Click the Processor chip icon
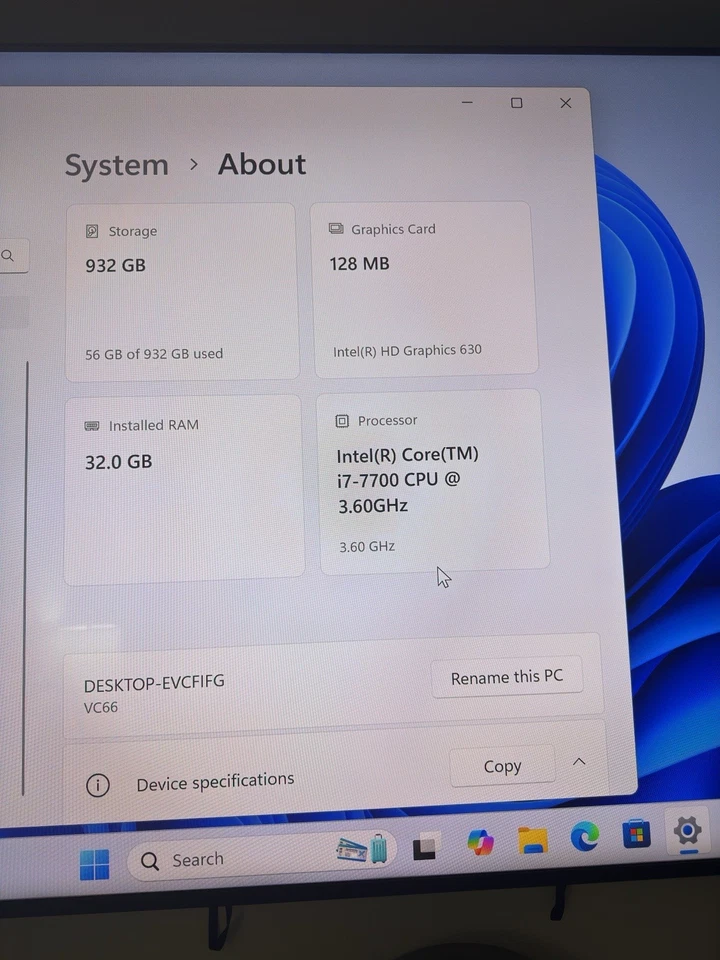Image resolution: width=720 pixels, height=960 pixels. coord(342,421)
